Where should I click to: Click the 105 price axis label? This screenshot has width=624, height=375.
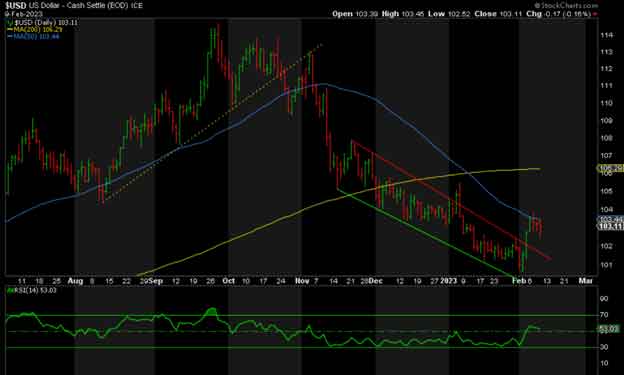(606, 191)
